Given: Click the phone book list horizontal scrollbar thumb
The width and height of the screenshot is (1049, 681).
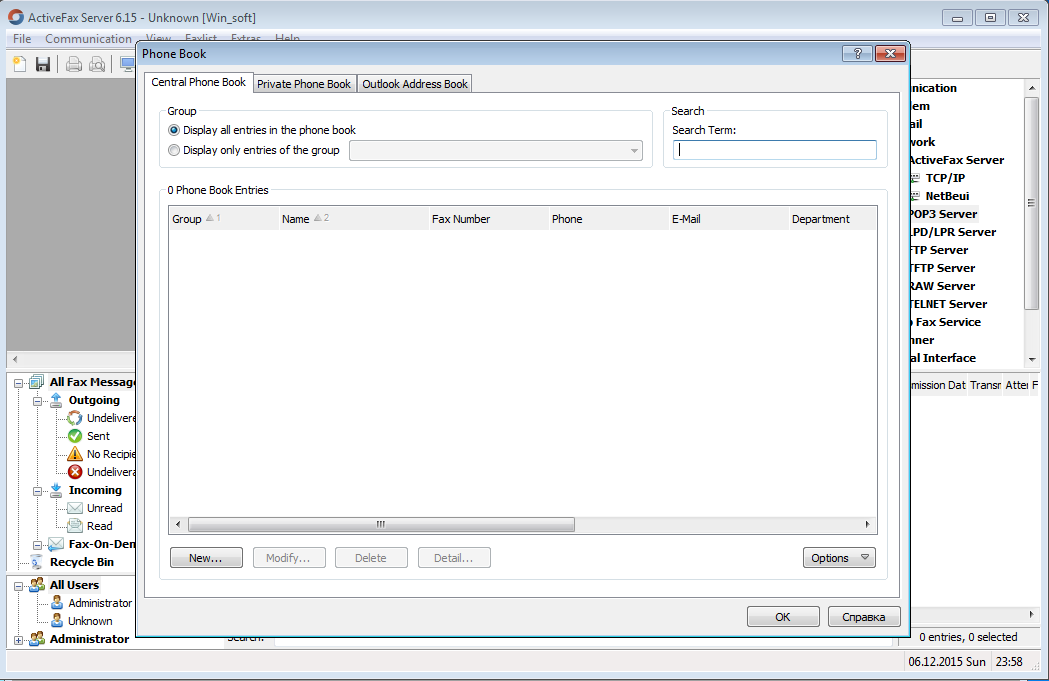Looking at the screenshot, I should tap(381, 524).
